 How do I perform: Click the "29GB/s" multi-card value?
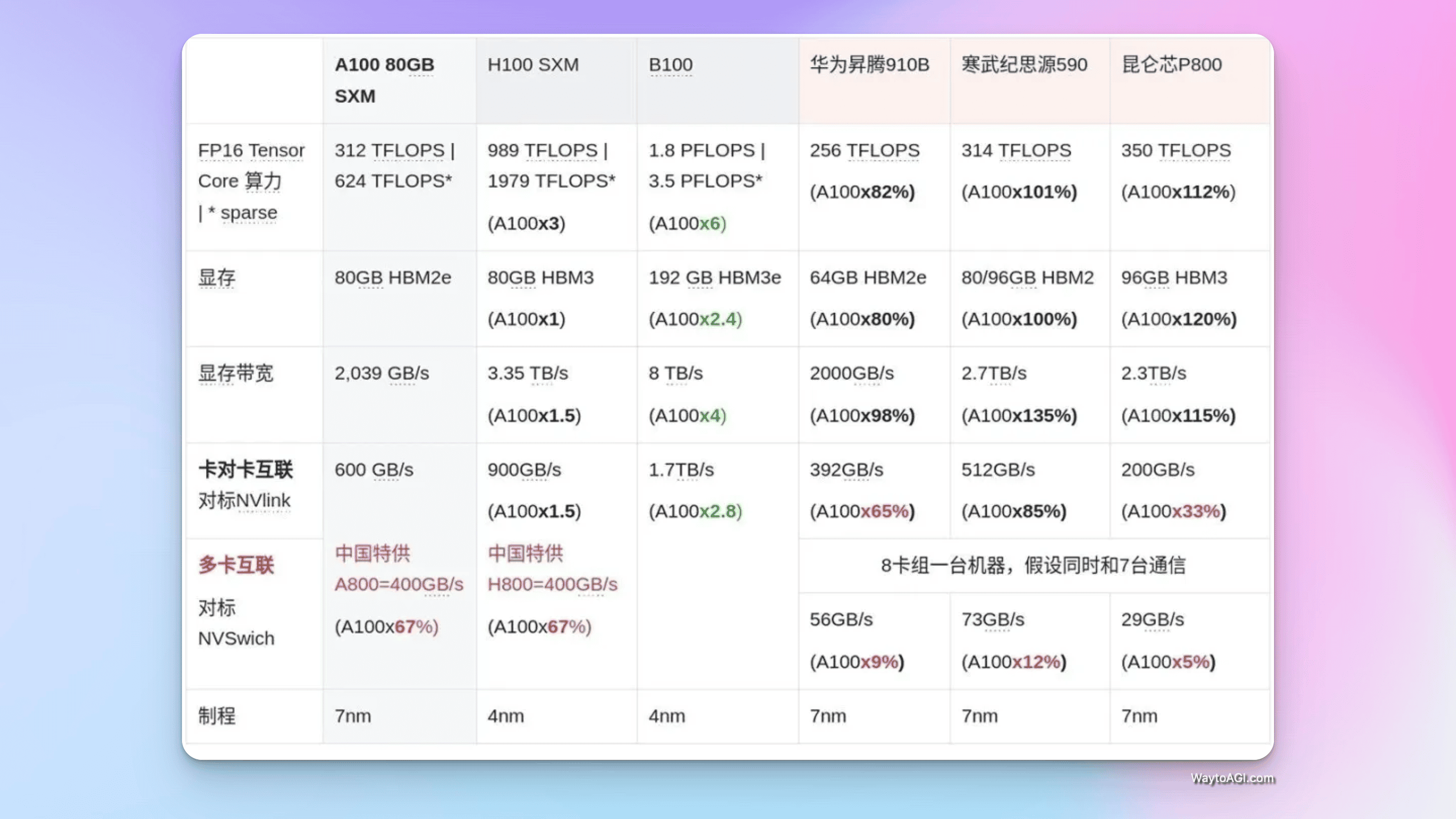tap(1153, 619)
